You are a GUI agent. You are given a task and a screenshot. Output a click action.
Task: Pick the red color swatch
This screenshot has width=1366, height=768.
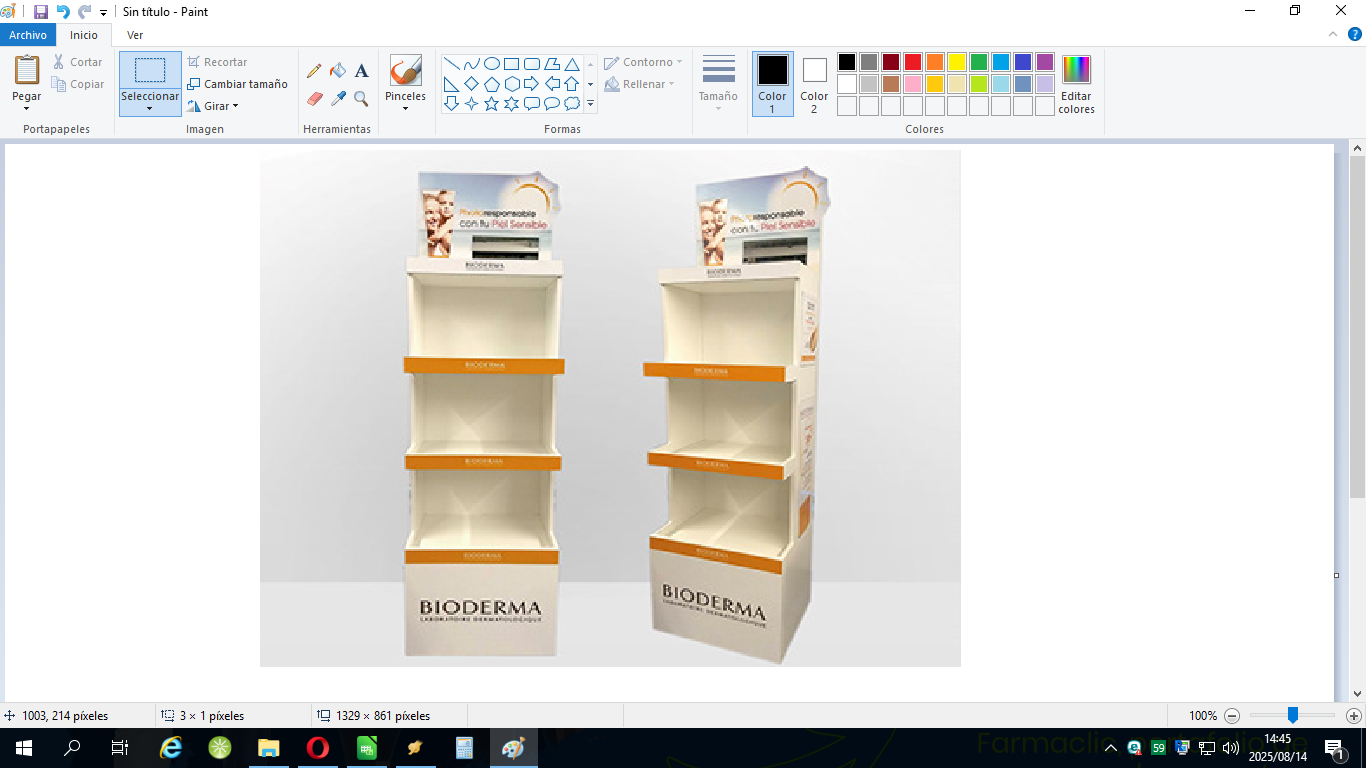click(913, 62)
